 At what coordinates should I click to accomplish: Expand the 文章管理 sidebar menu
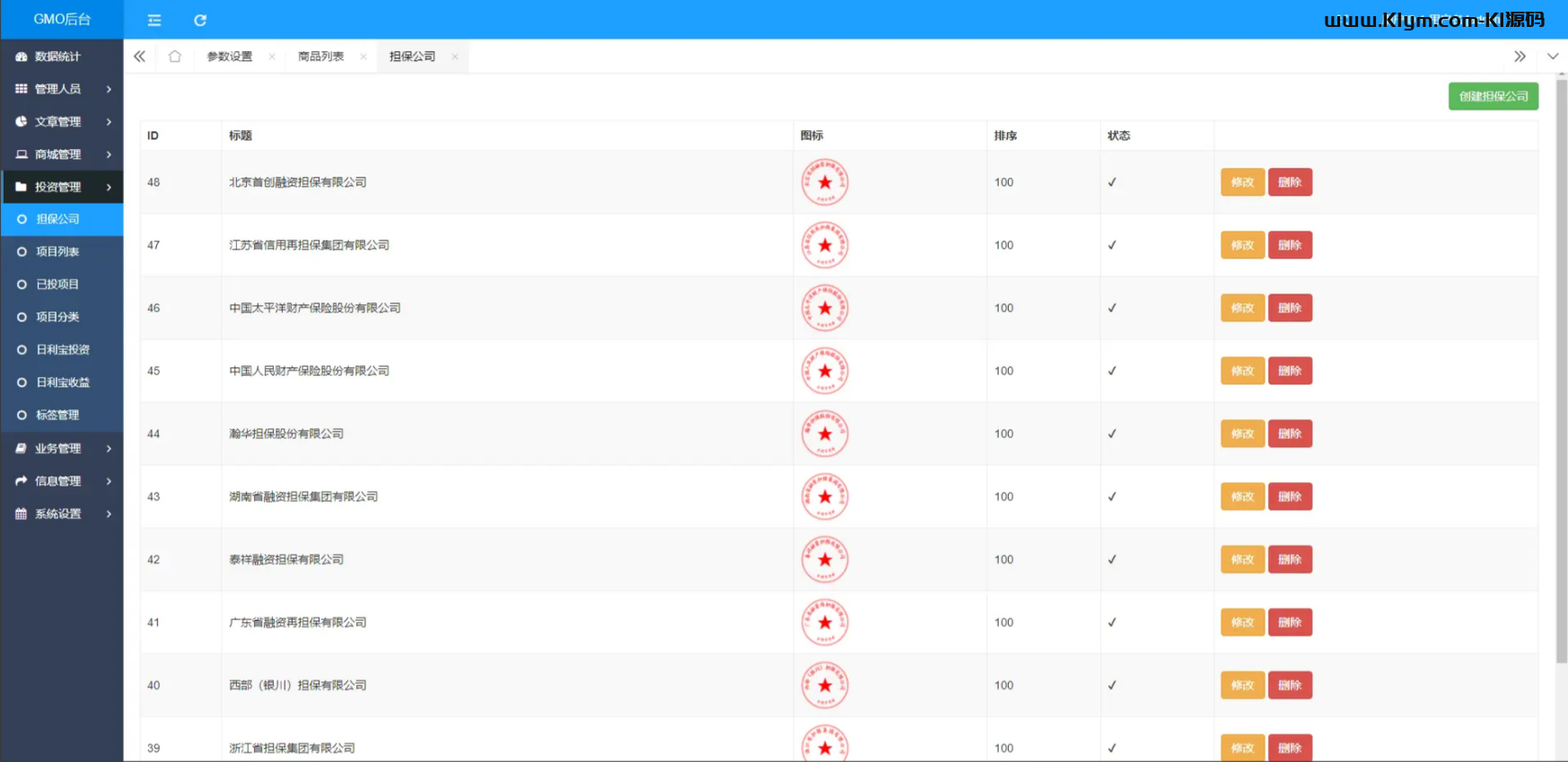pyautogui.click(x=62, y=121)
